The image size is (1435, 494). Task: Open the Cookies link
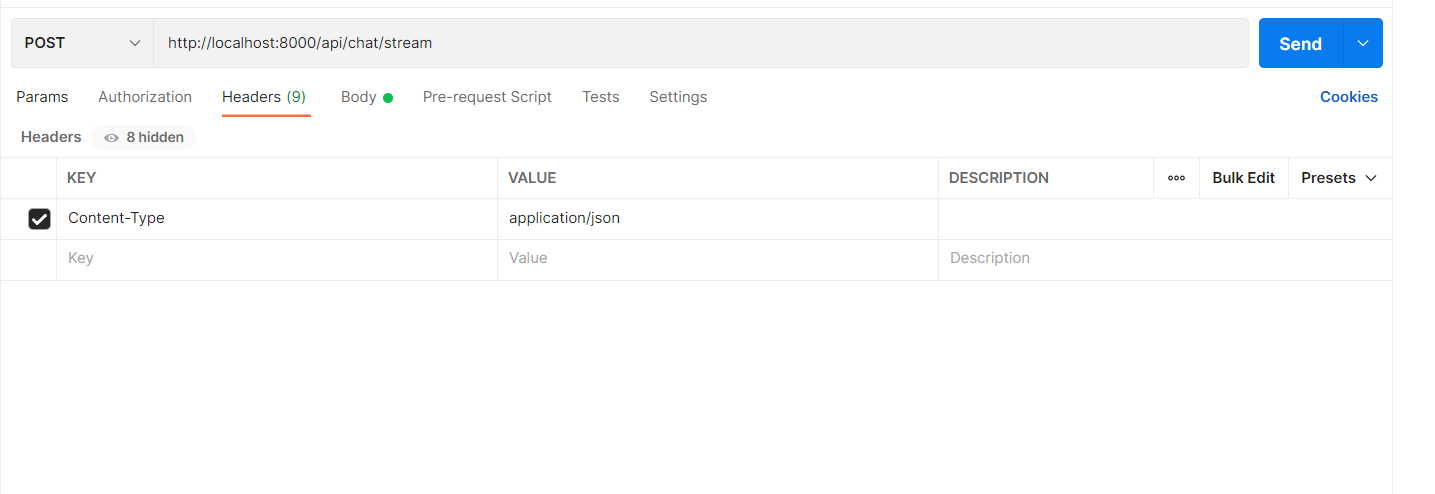coord(1348,97)
